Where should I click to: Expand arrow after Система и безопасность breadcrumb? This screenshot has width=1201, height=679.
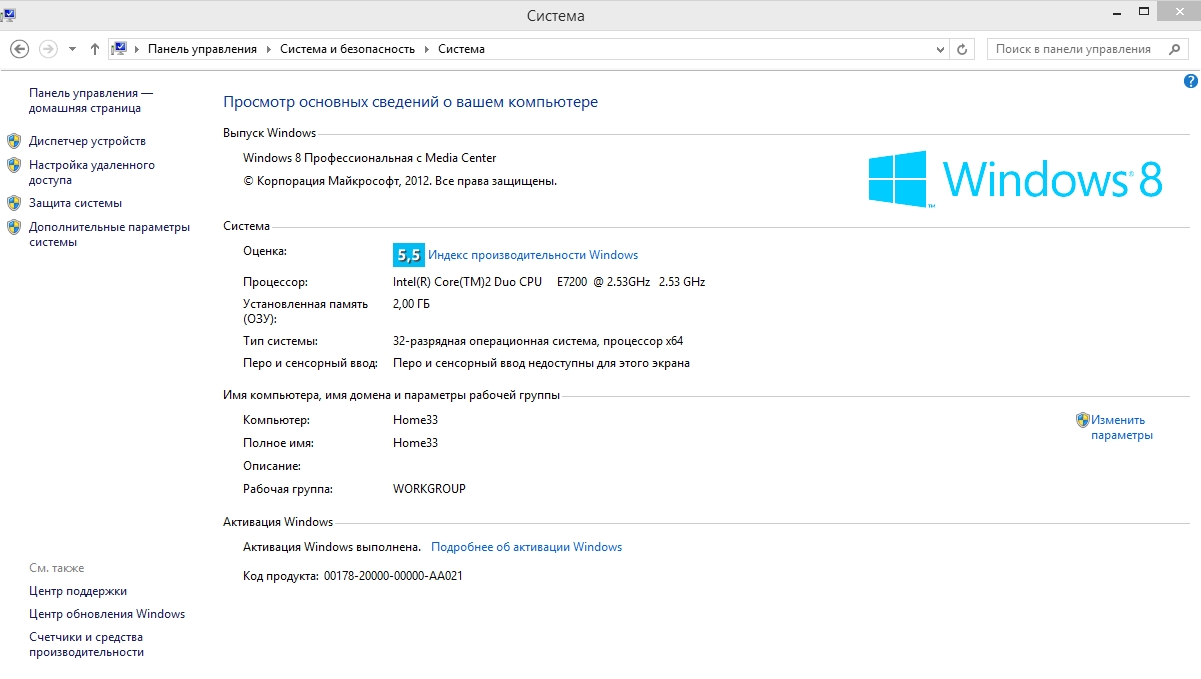click(427, 49)
